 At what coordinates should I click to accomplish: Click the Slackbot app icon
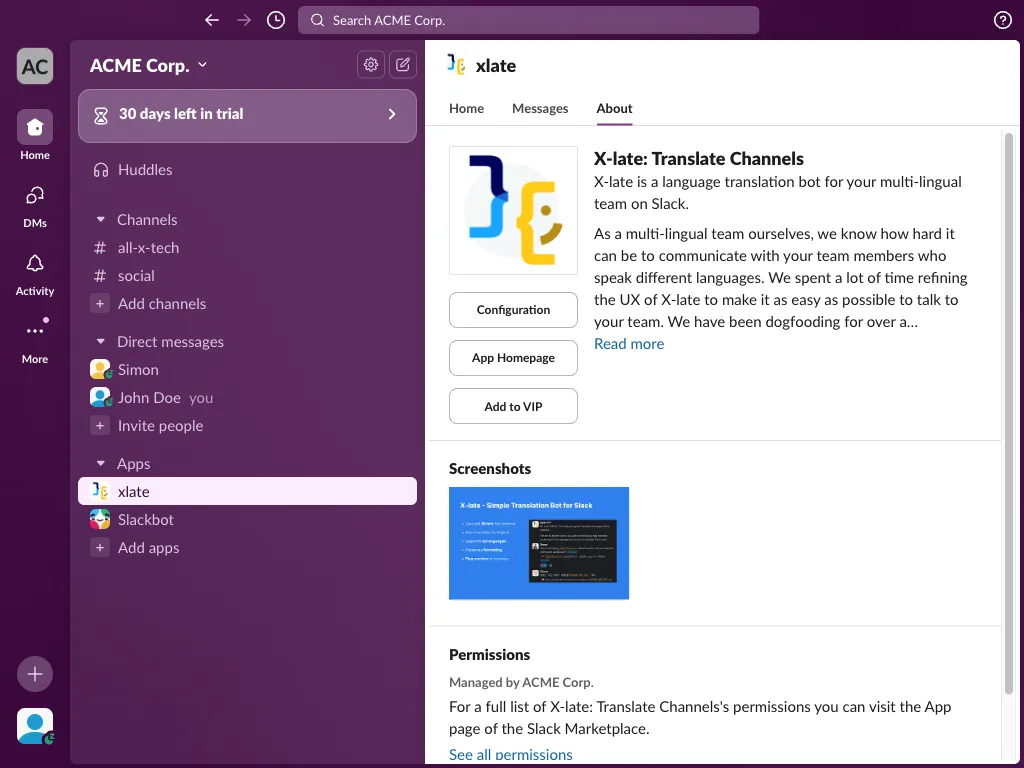[x=100, y=520]
